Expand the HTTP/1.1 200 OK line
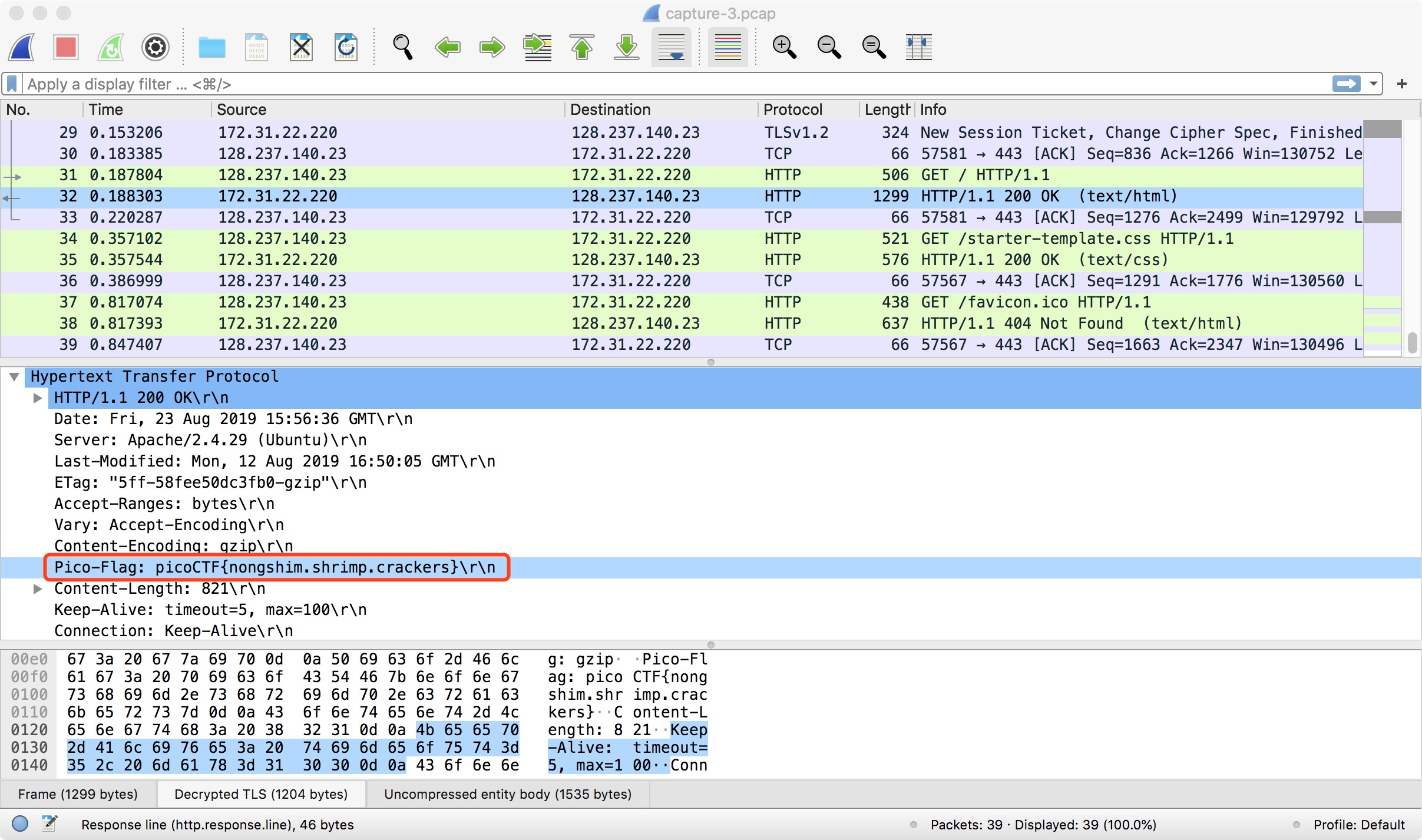The height and width of the screenshot is (840, 1422). pos(38,398)
